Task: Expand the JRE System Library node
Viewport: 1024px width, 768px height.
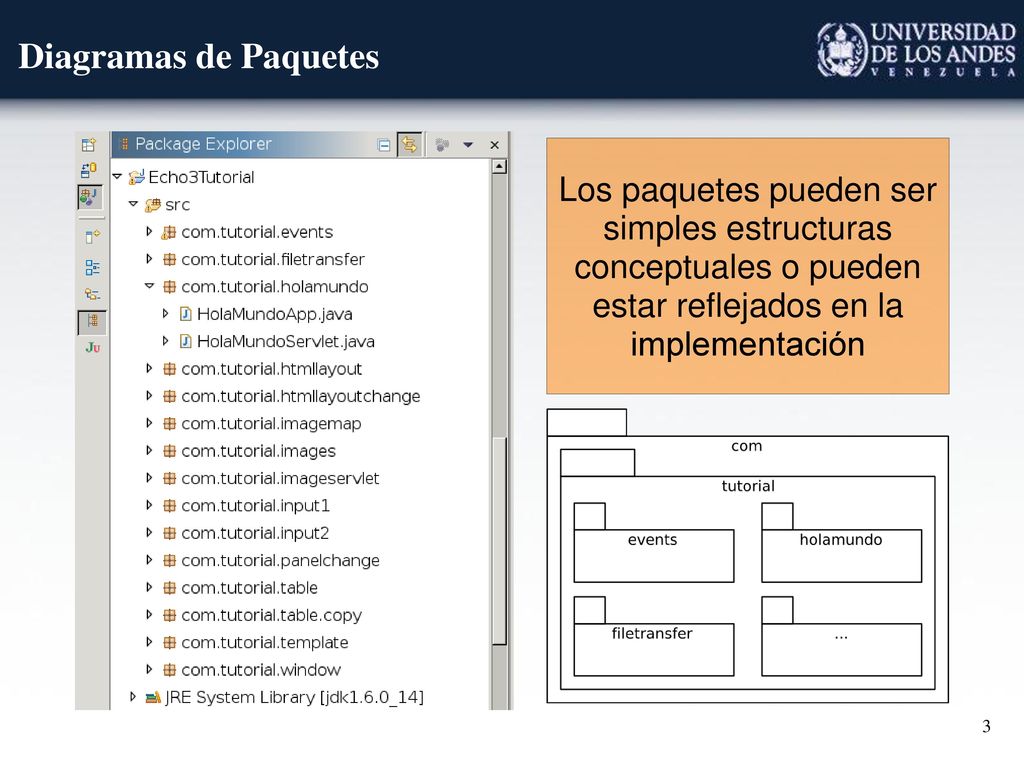Action: [x=133, y=697]
